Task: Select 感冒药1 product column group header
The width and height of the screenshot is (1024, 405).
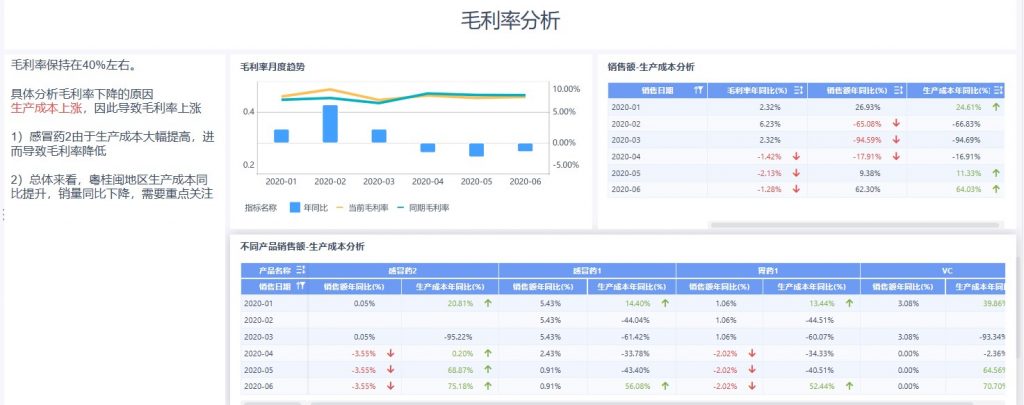Action: [x=587, y=270]
